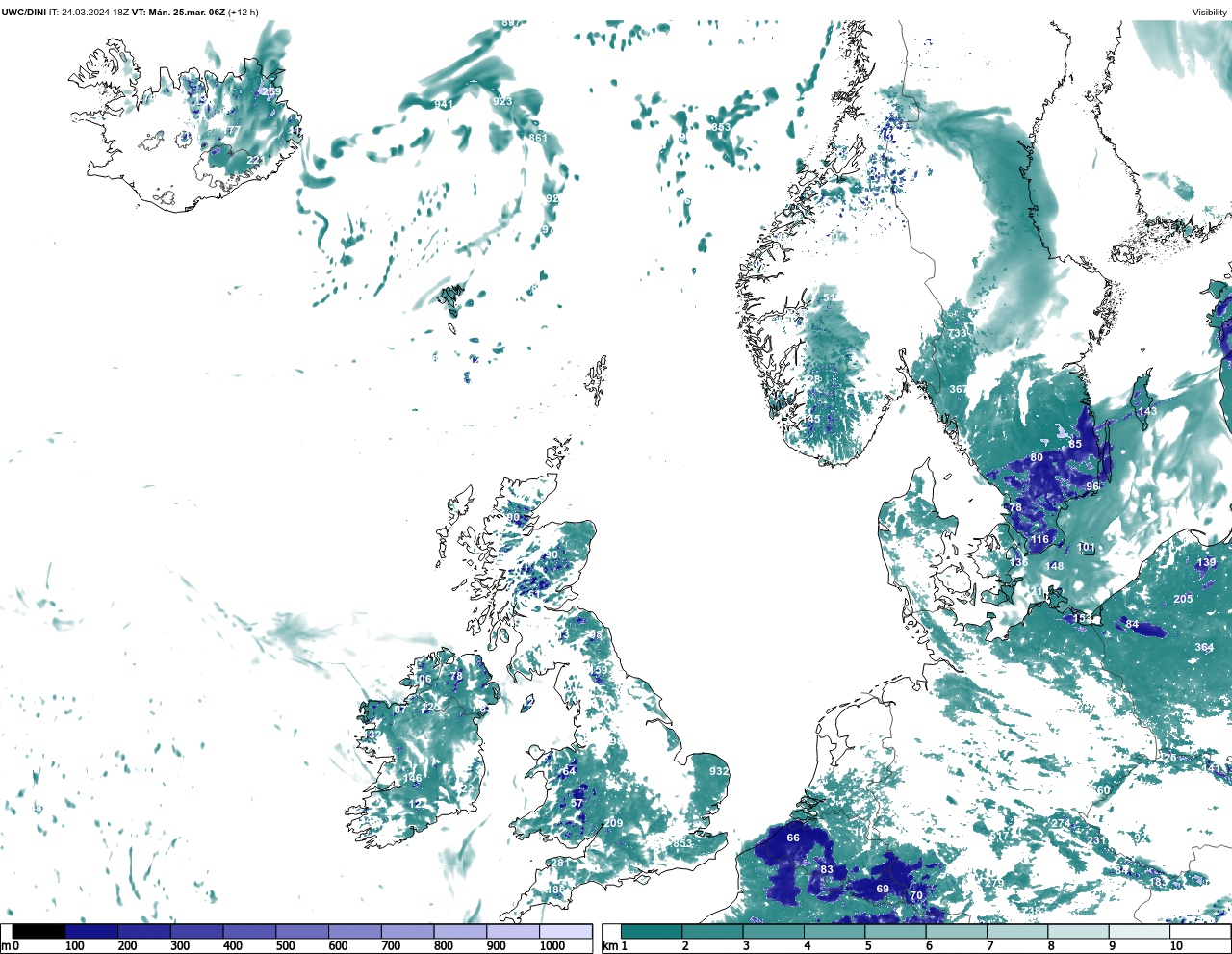Viewport: 1232px width, 954px height.
Task: Click map value '101' in the Baltic
Action: pos(1086,547)
